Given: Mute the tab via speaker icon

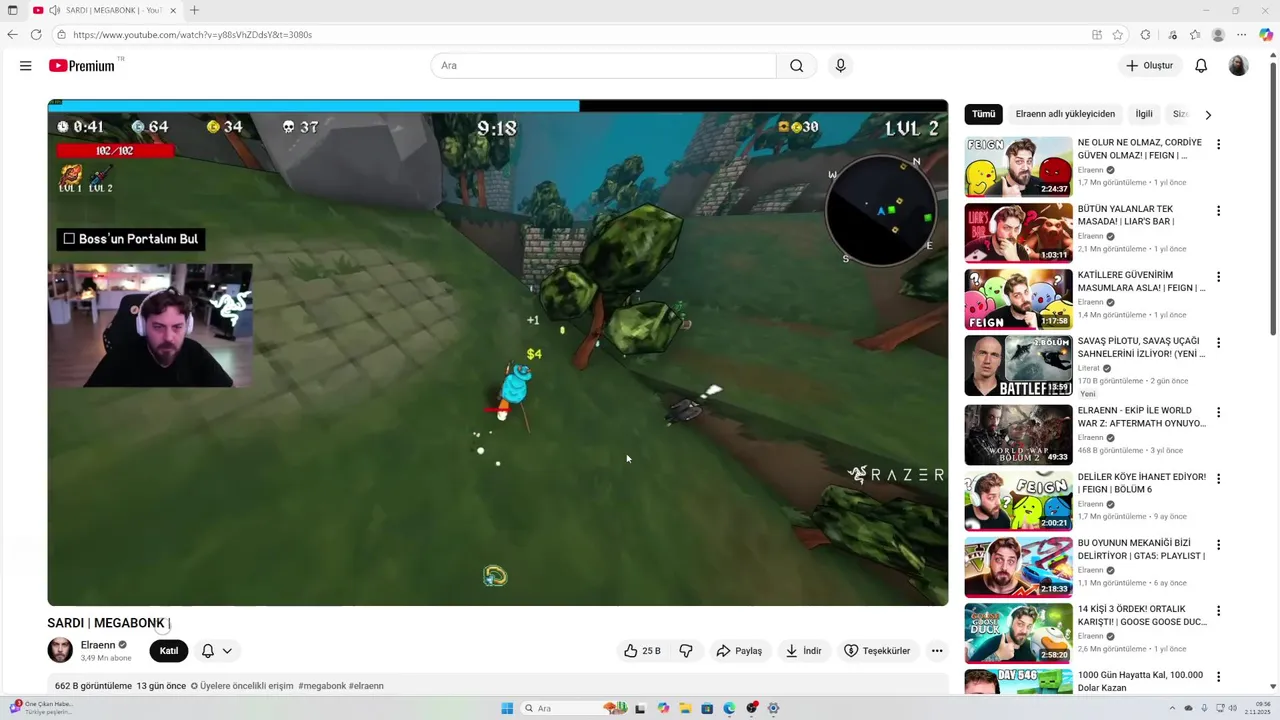Looking at the screenshot, I should (x=54, y=10).
